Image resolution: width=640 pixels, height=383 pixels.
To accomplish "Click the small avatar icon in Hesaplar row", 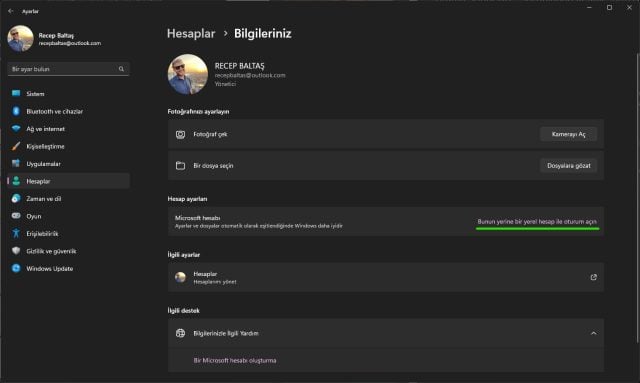I will point(180,277).
